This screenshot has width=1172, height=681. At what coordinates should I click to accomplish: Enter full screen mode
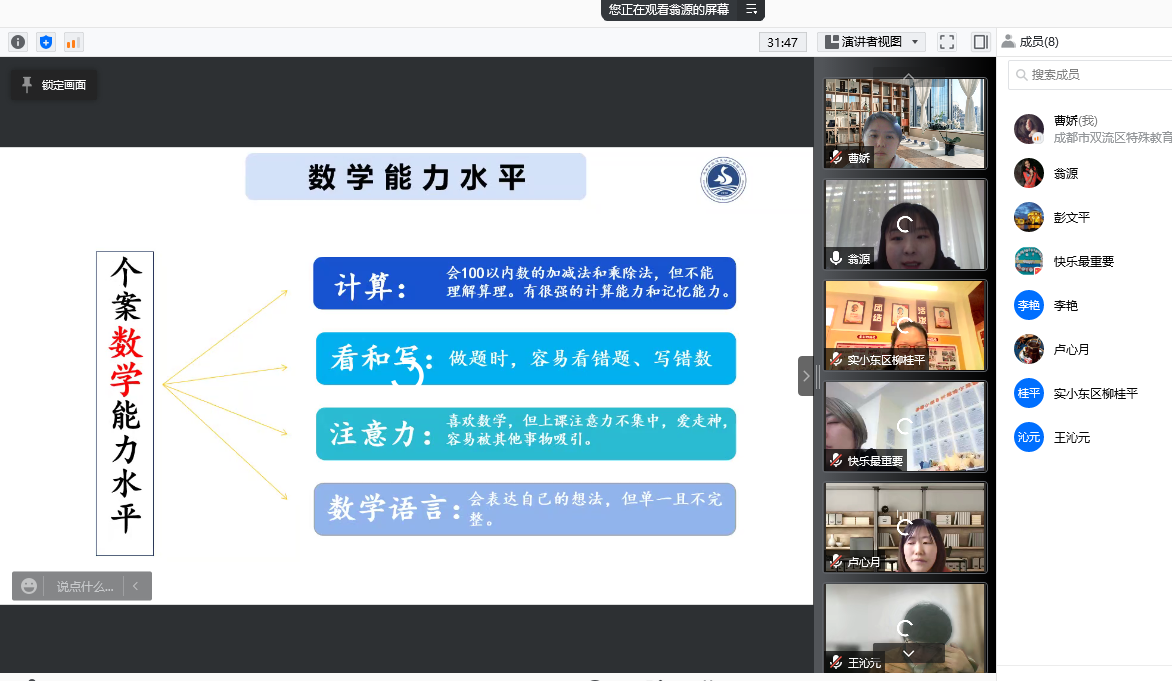tap(947, 42)
